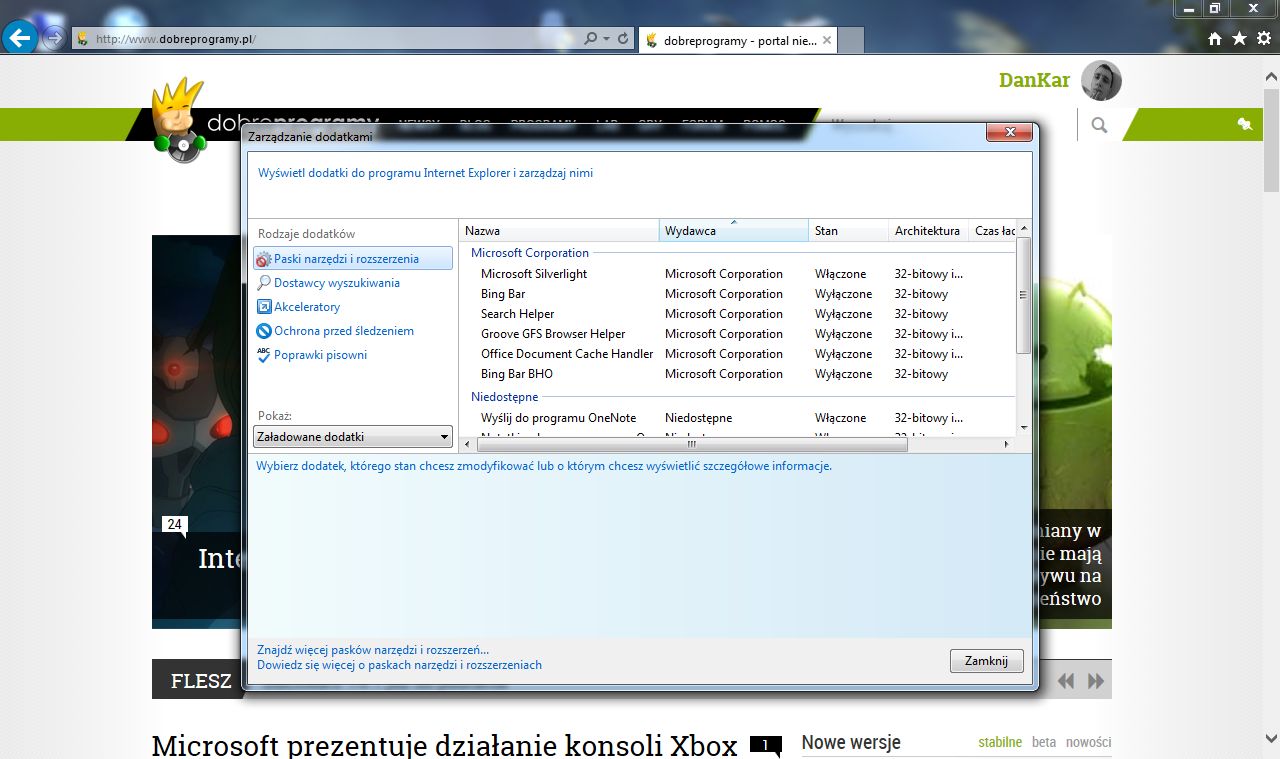The image size is (1280, 759).
Task: Switch to nowości versions tab
Action: point(1088,743)
